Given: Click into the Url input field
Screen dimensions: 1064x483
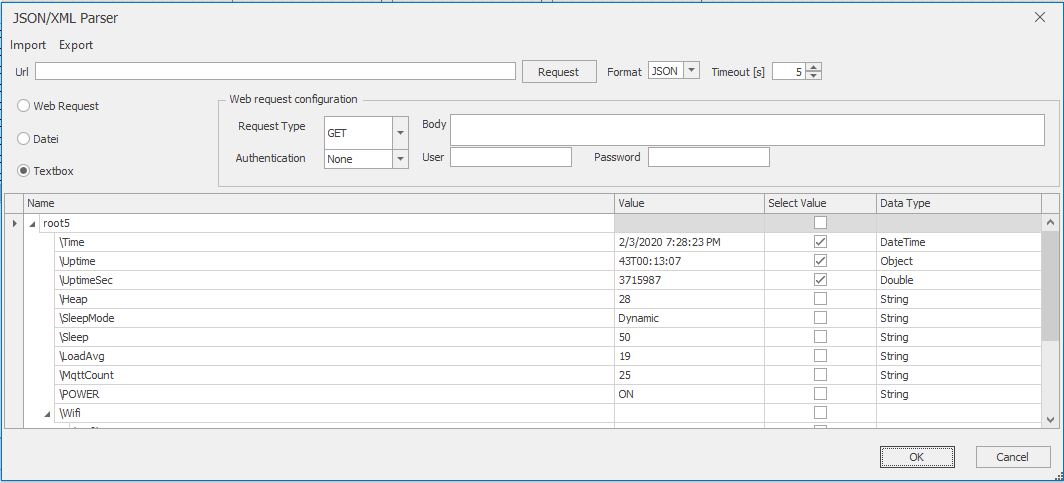Looking at the screenshot, I should click(276, 71).
